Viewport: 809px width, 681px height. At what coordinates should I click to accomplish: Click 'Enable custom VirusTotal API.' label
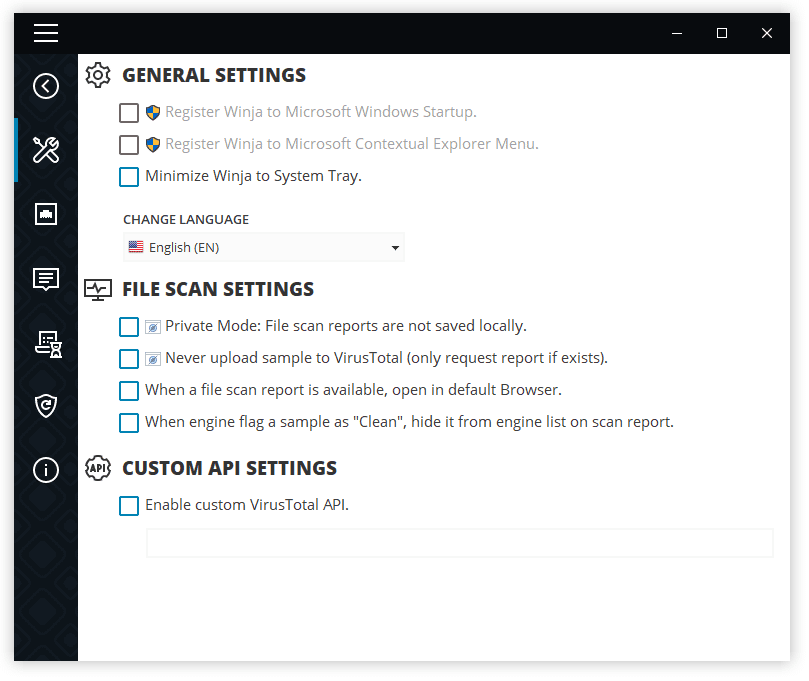tap(247, 505)
